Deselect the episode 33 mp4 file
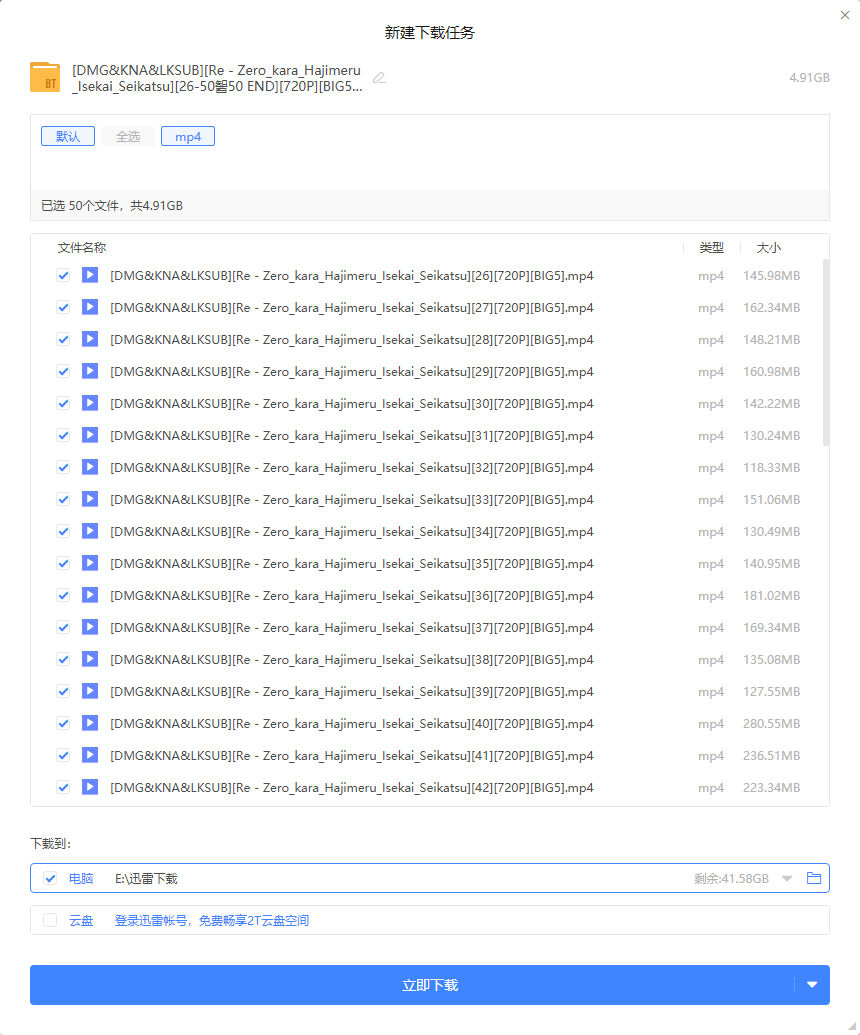860x1035 pixels. 63,500
